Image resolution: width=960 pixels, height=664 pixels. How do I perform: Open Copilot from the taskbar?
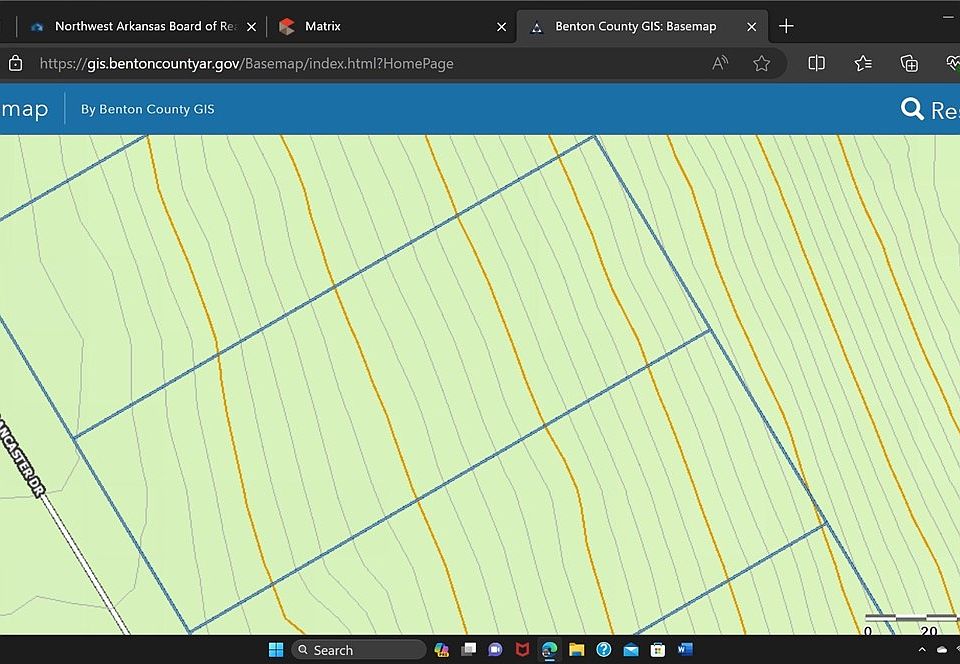(441, 649)
